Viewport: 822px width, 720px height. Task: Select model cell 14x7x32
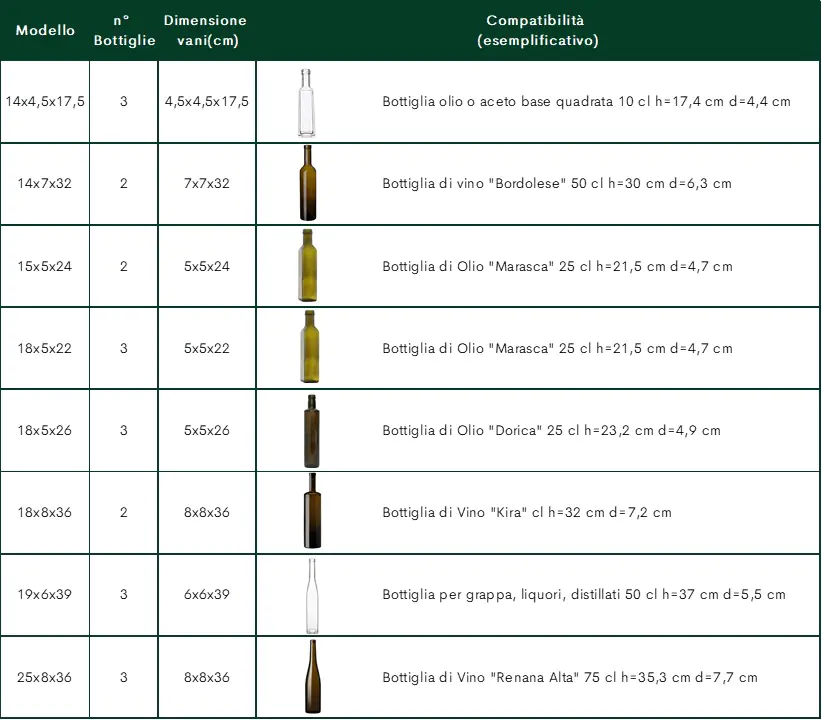[45, 184]
